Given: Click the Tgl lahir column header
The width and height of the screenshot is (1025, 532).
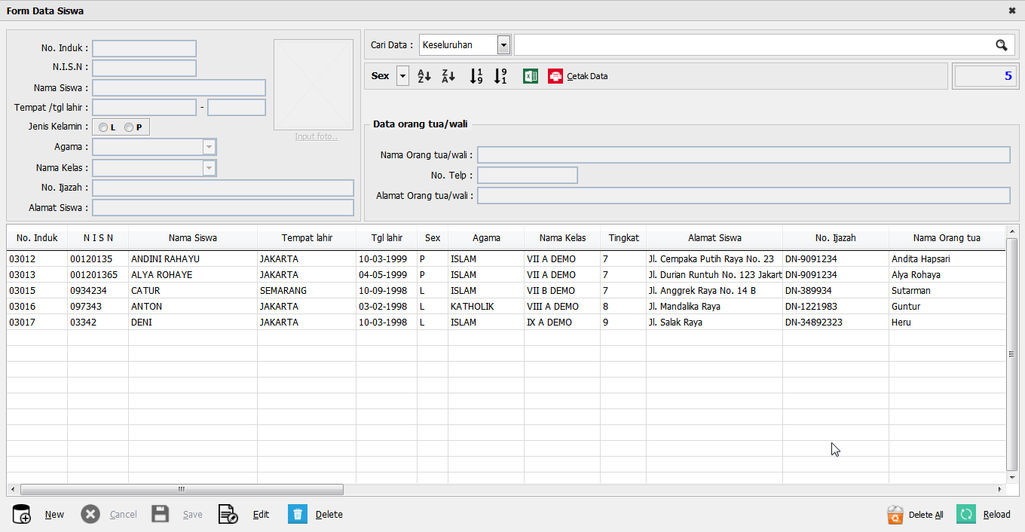Looking at the screenshot, I should [x=386, y=238].
